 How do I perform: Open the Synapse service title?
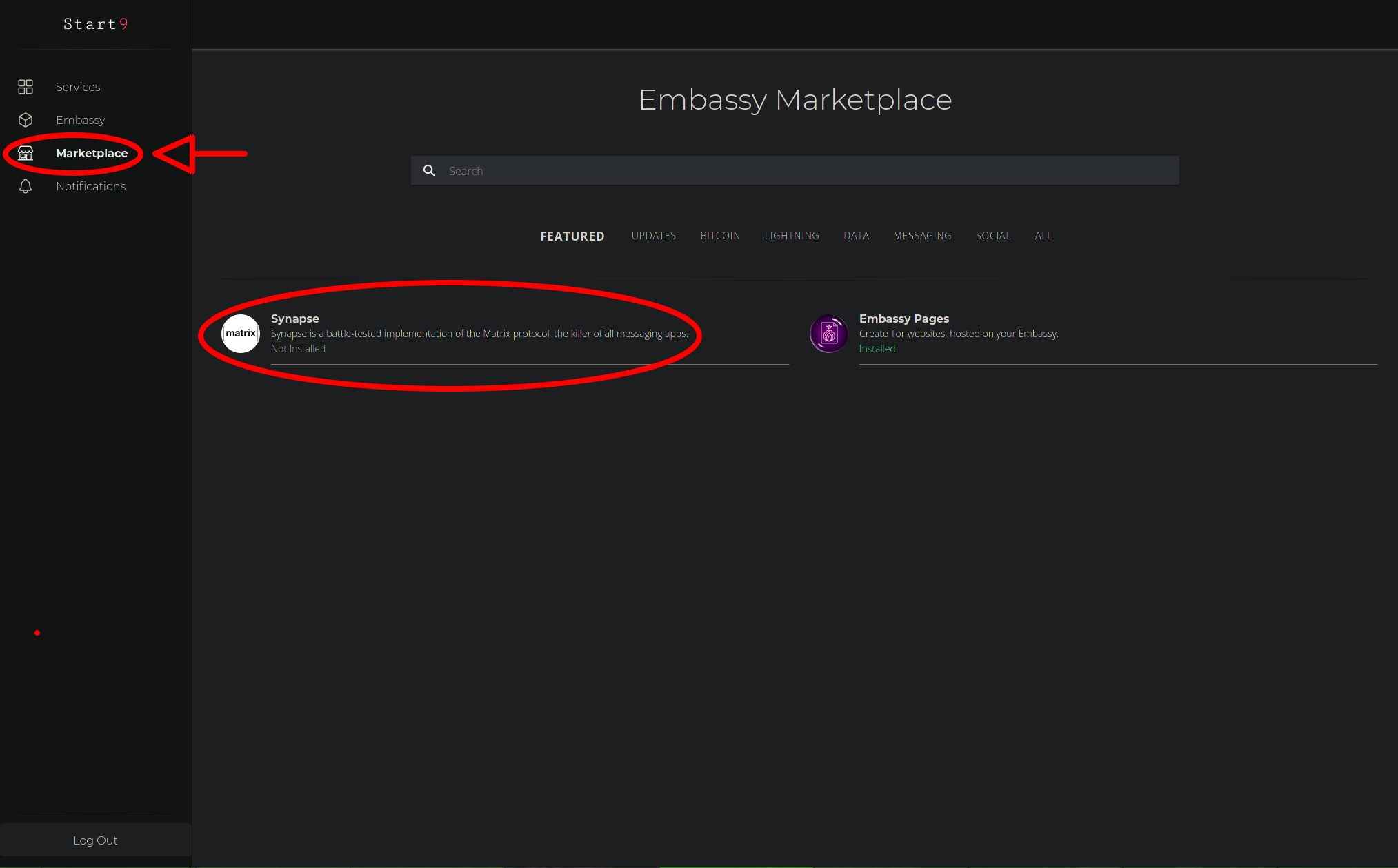pyautogui.click(x=295, y=319)
